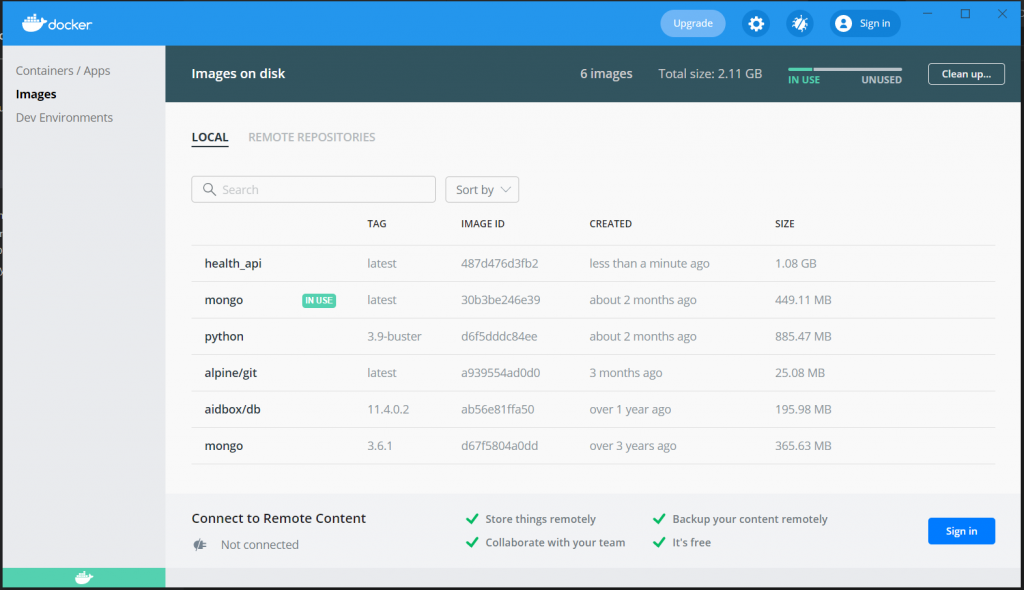Open the Troubleshoot bug icon
Image resolution: width=1024 pixels, height=590 pixels.
point(799,24)
